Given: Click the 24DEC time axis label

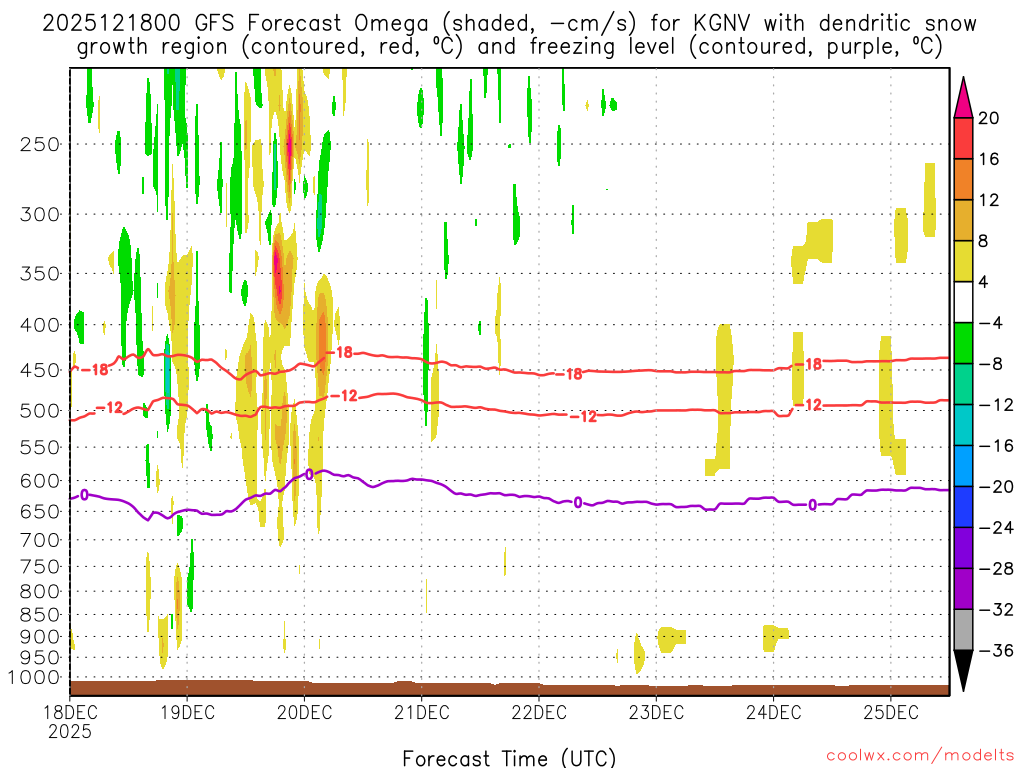Looking at the screenshot, I should 774,712.
